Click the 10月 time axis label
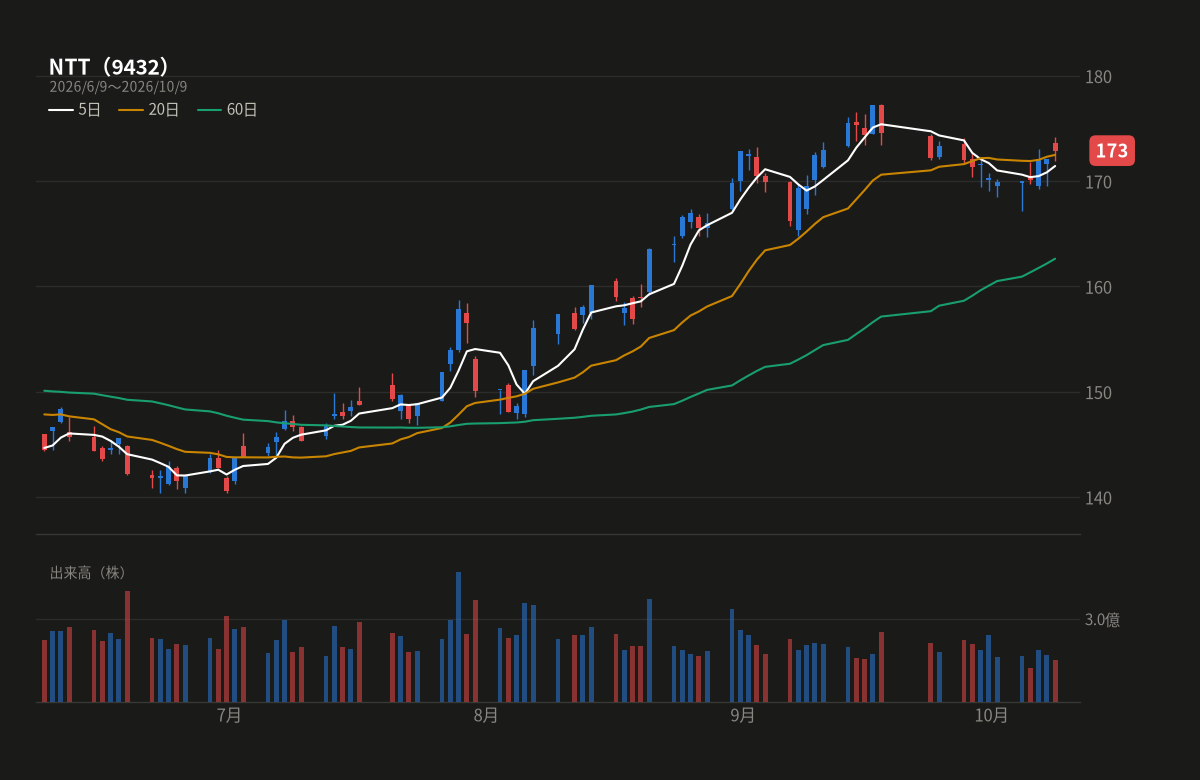The image size is (1200, 780). click(991, 715)
